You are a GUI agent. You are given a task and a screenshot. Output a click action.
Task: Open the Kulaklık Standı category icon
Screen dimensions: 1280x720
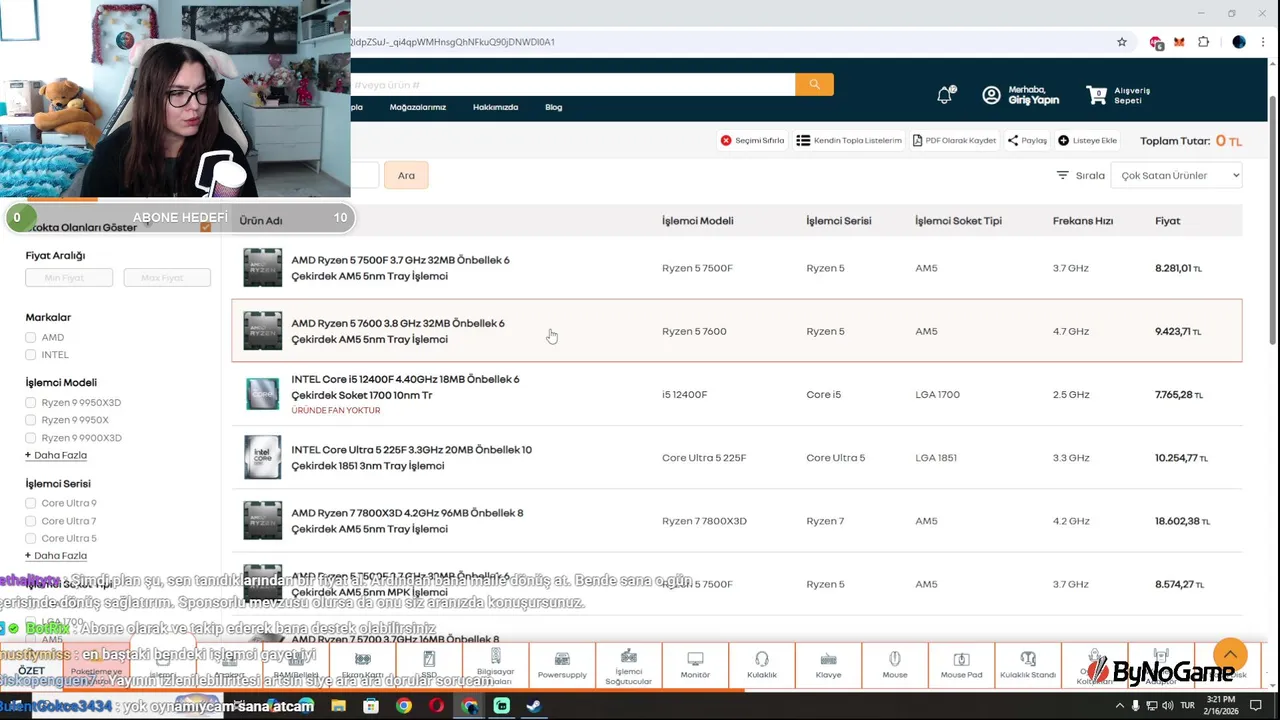click(x=1028, y=665)
